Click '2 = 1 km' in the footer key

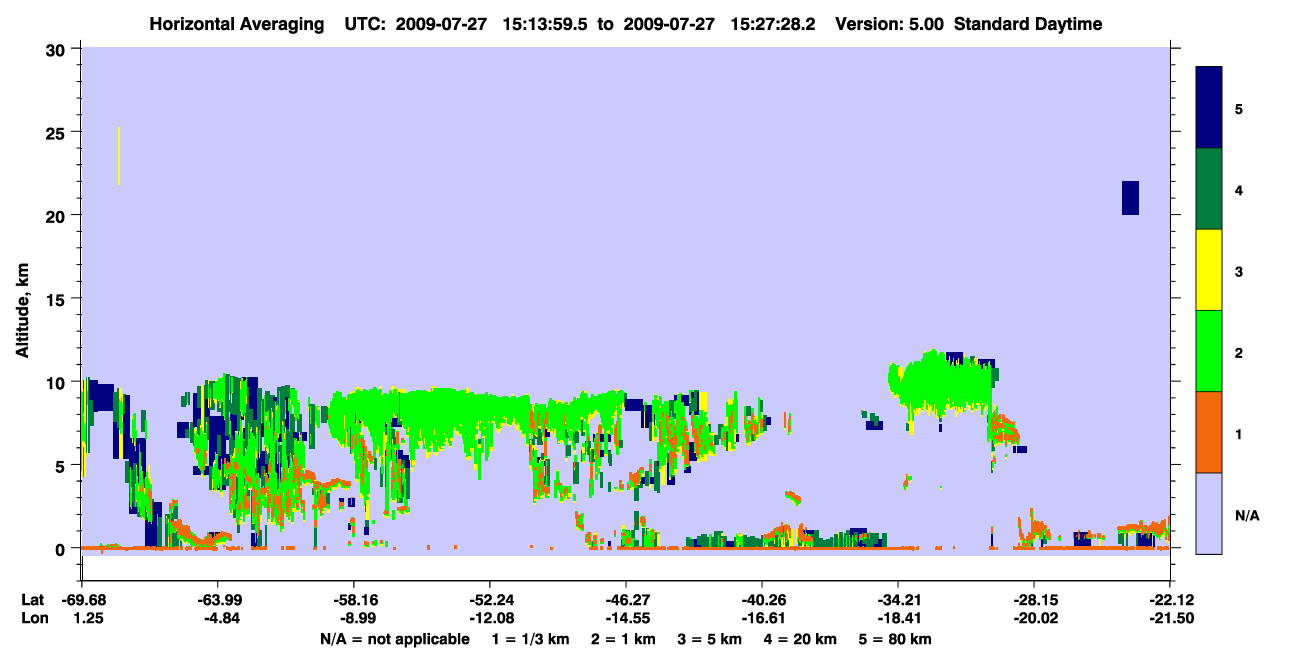[623, 639]
